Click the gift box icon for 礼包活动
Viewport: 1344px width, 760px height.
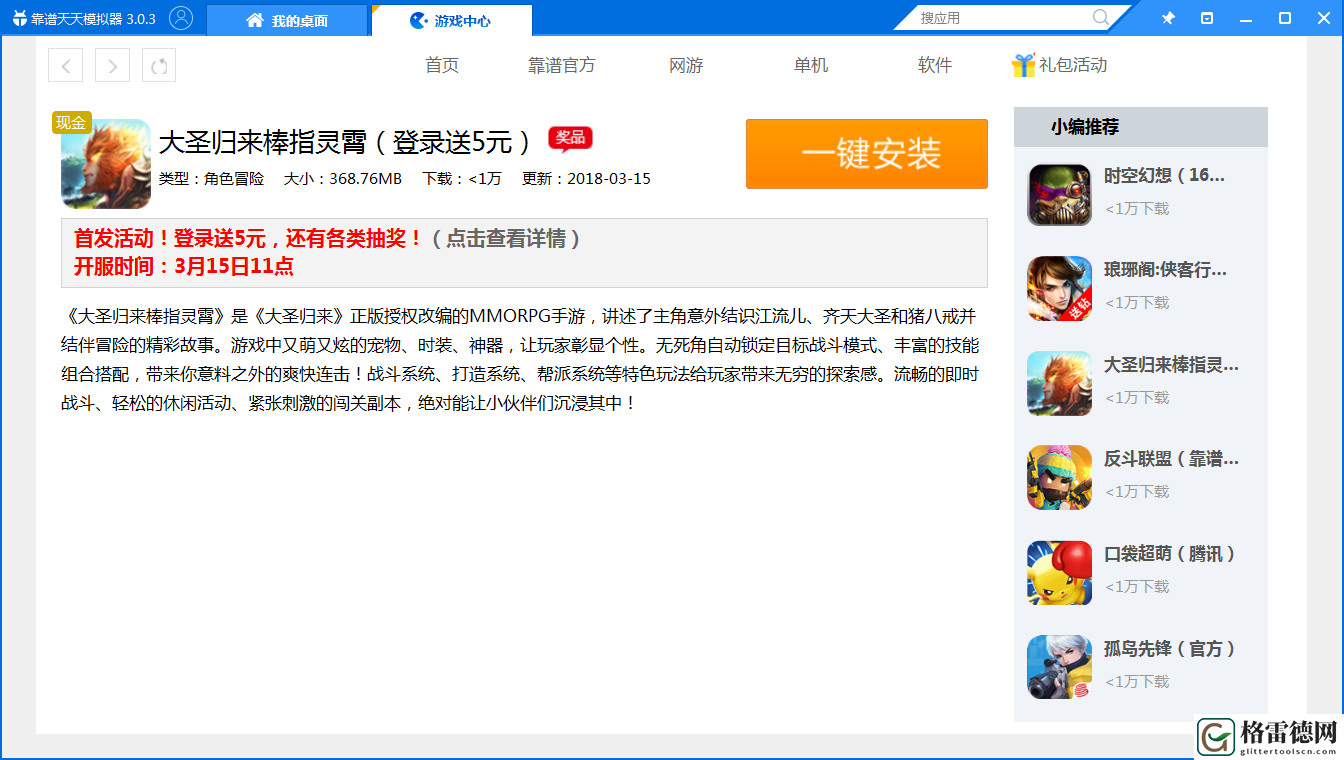tap(1023, 65)
